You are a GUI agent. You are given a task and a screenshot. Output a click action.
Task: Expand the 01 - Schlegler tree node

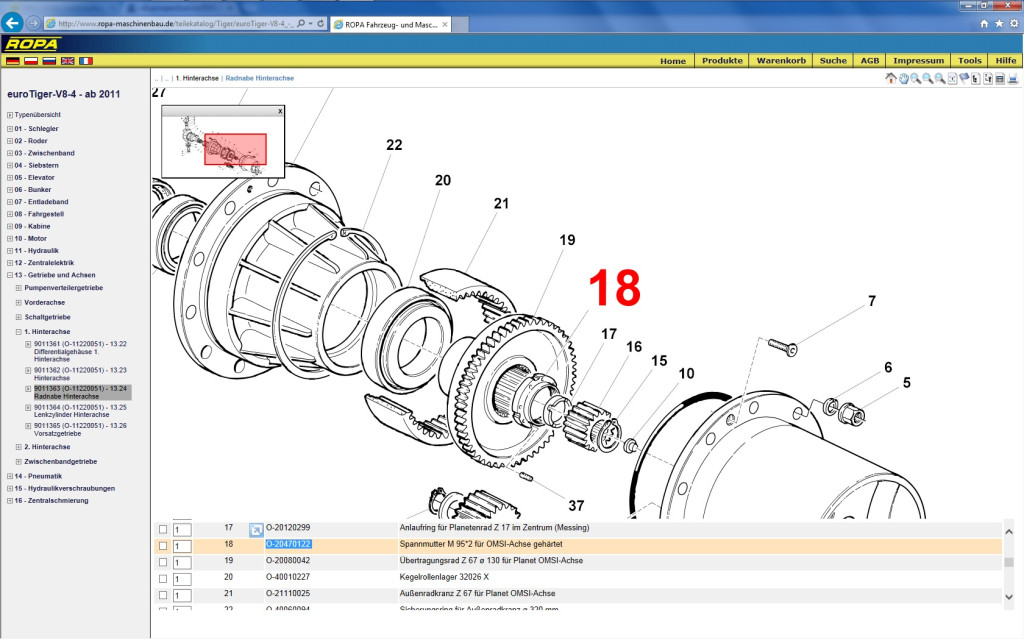10,129
